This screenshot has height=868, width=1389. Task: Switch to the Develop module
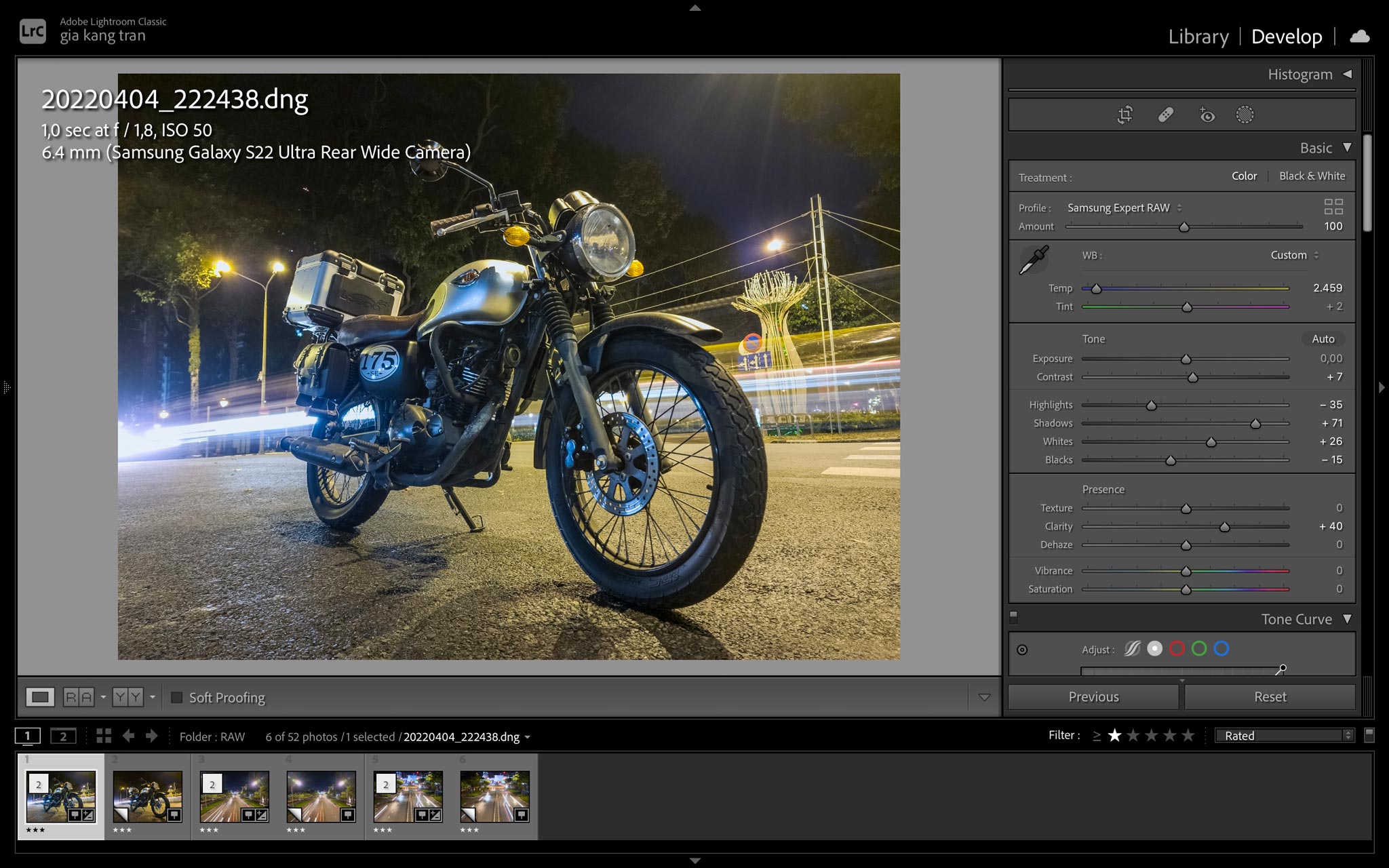coord(1287,37)
